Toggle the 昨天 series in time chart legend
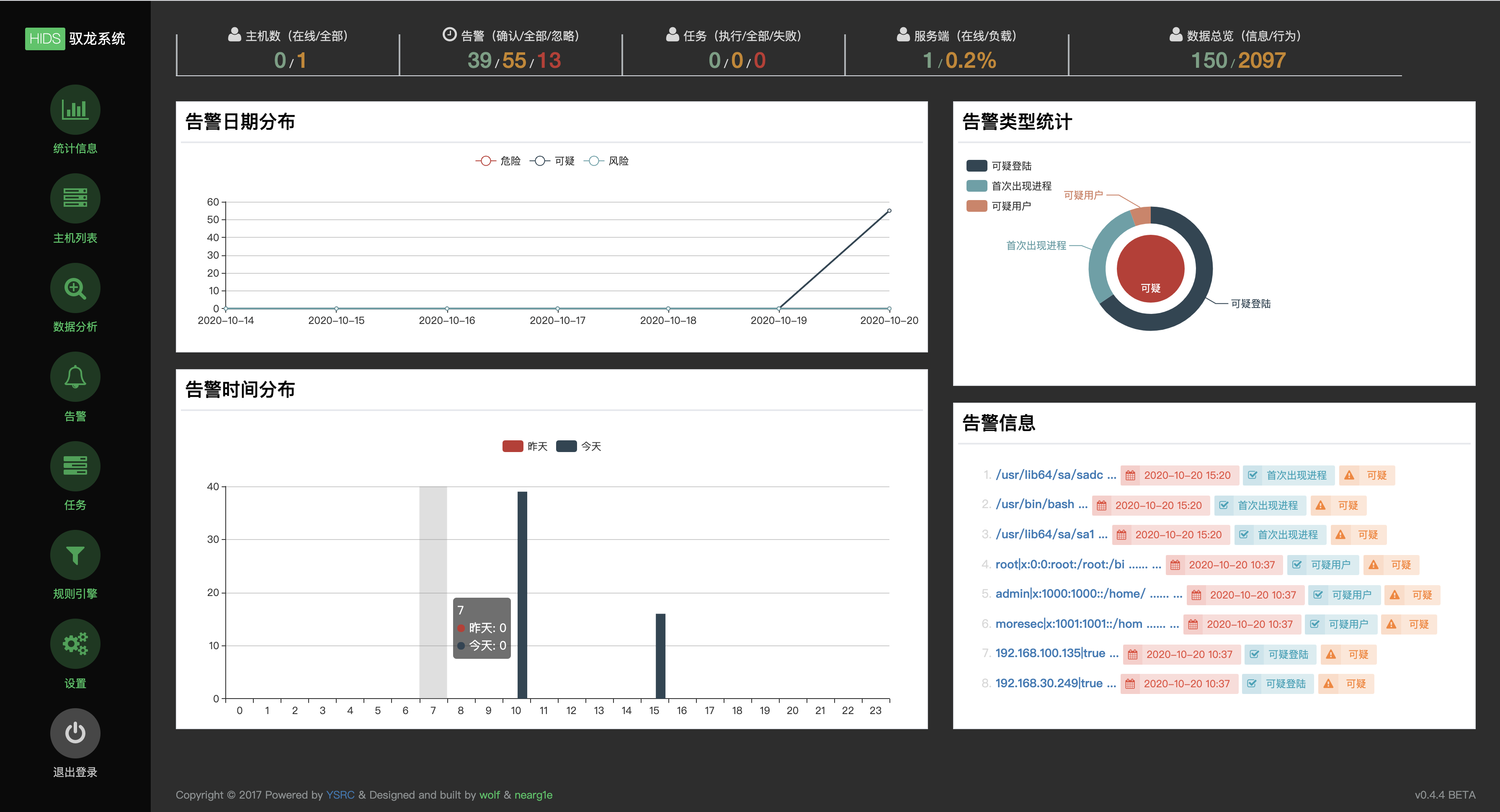1500x812 pixels. coord(525,447)
